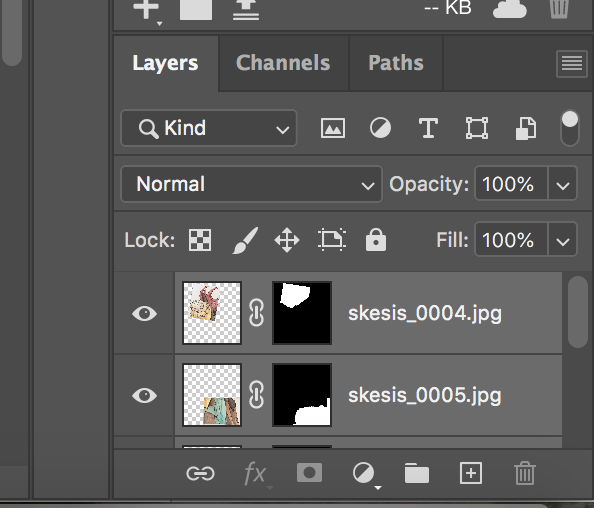Open the Opacity slider dropdown arrow
594x508 pixels.
(563, 184)
